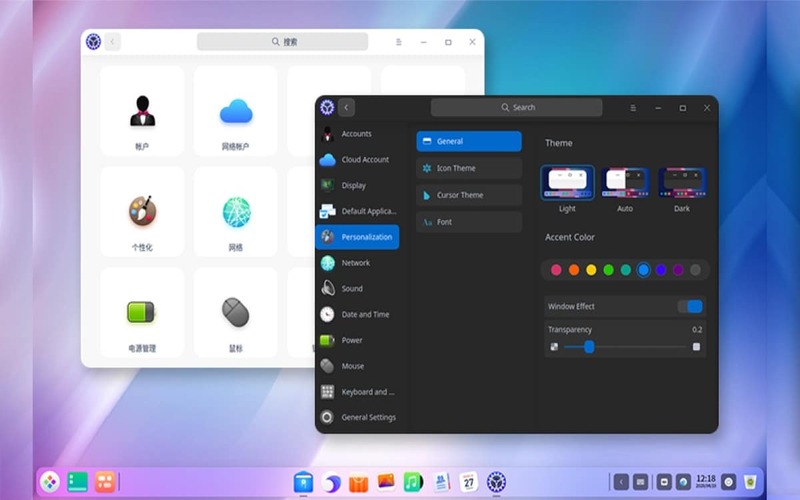Open Power settings in the dark sidebar
The height and width of the screenshot is (500, 800).
point(357,340)
